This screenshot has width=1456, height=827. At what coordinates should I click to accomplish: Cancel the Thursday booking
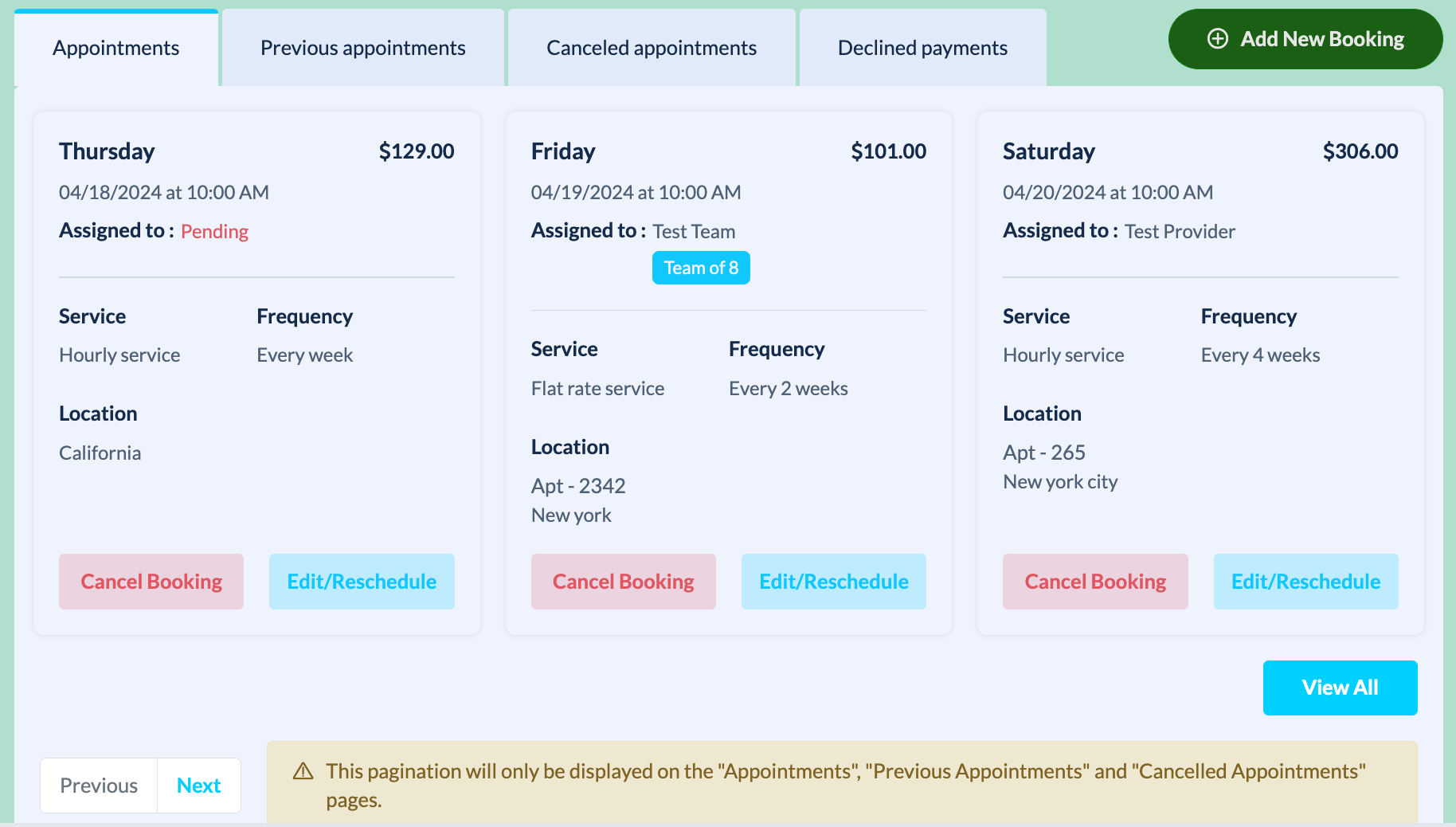[151, 582]
